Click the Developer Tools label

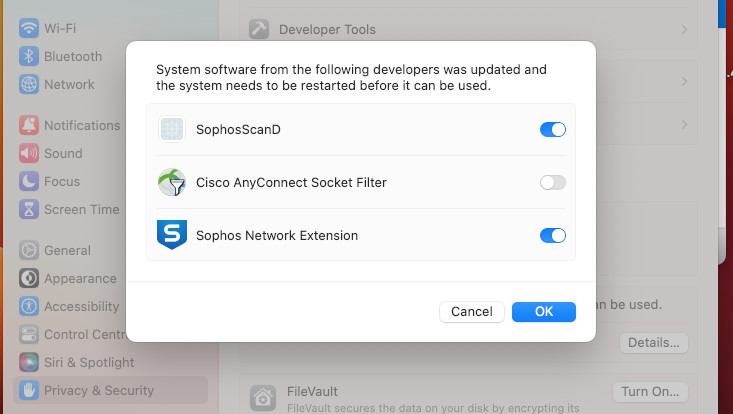(327, 29)
